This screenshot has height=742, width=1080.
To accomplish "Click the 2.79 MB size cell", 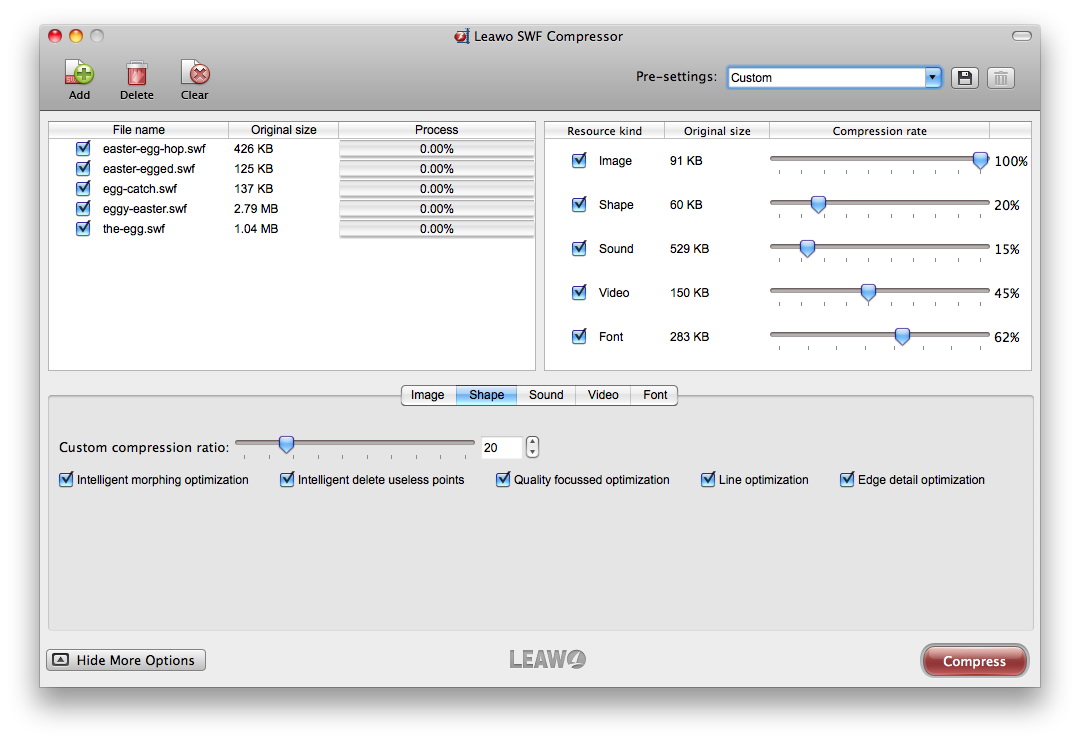I will click(x=256, y=209).
